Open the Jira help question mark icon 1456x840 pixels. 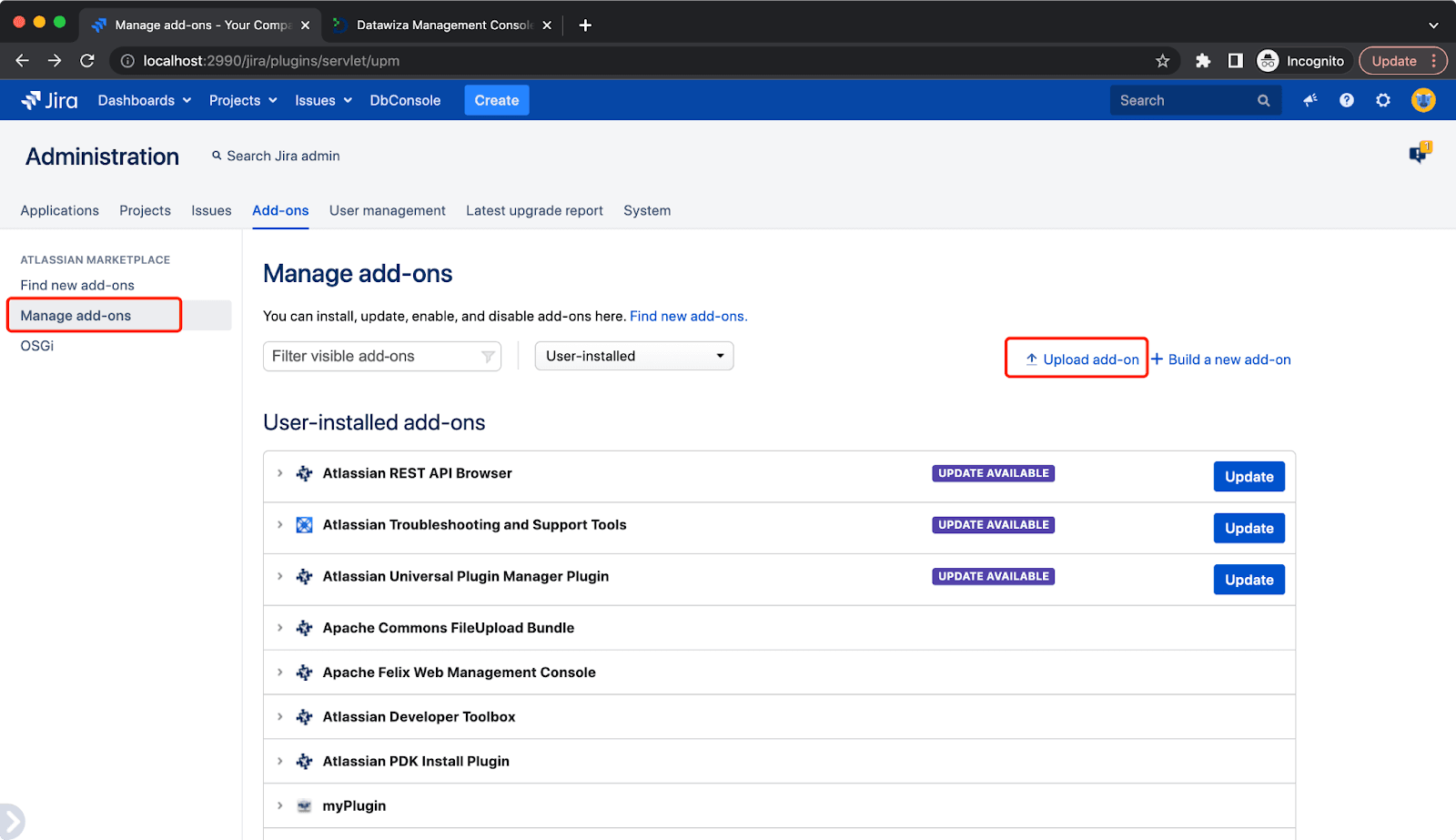[1347, 100]
